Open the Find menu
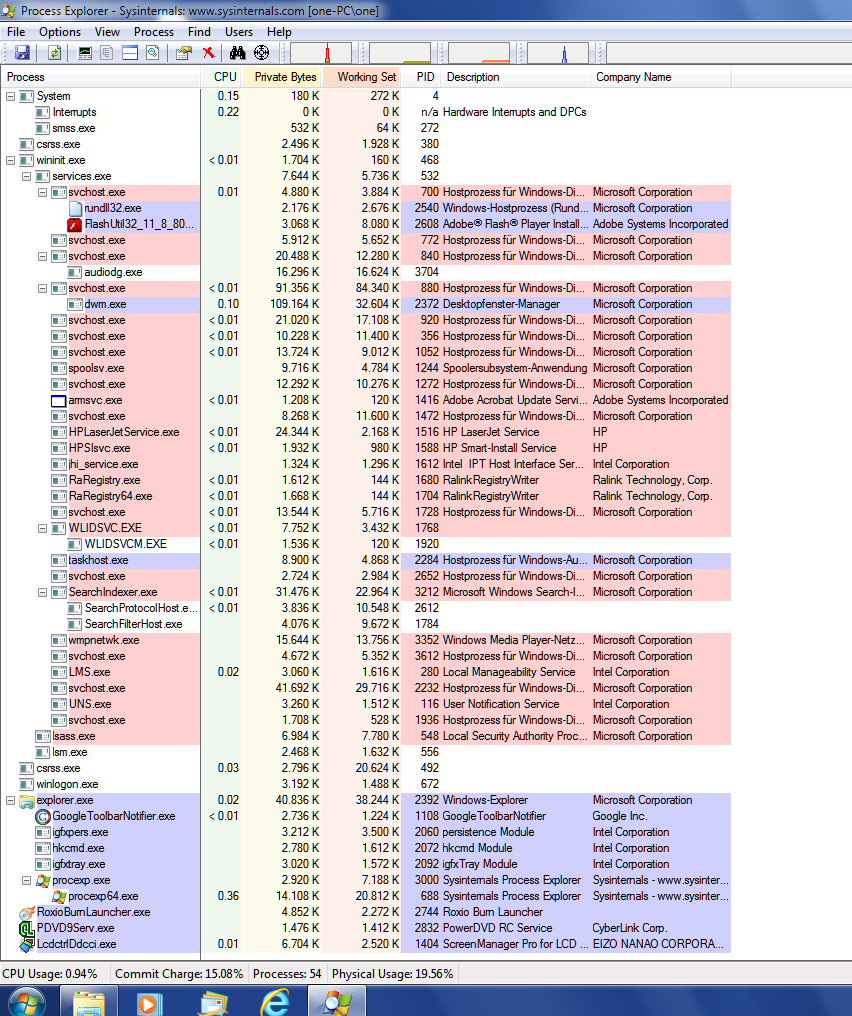The width and height of the screenshot is (852, 1016). 199,32
